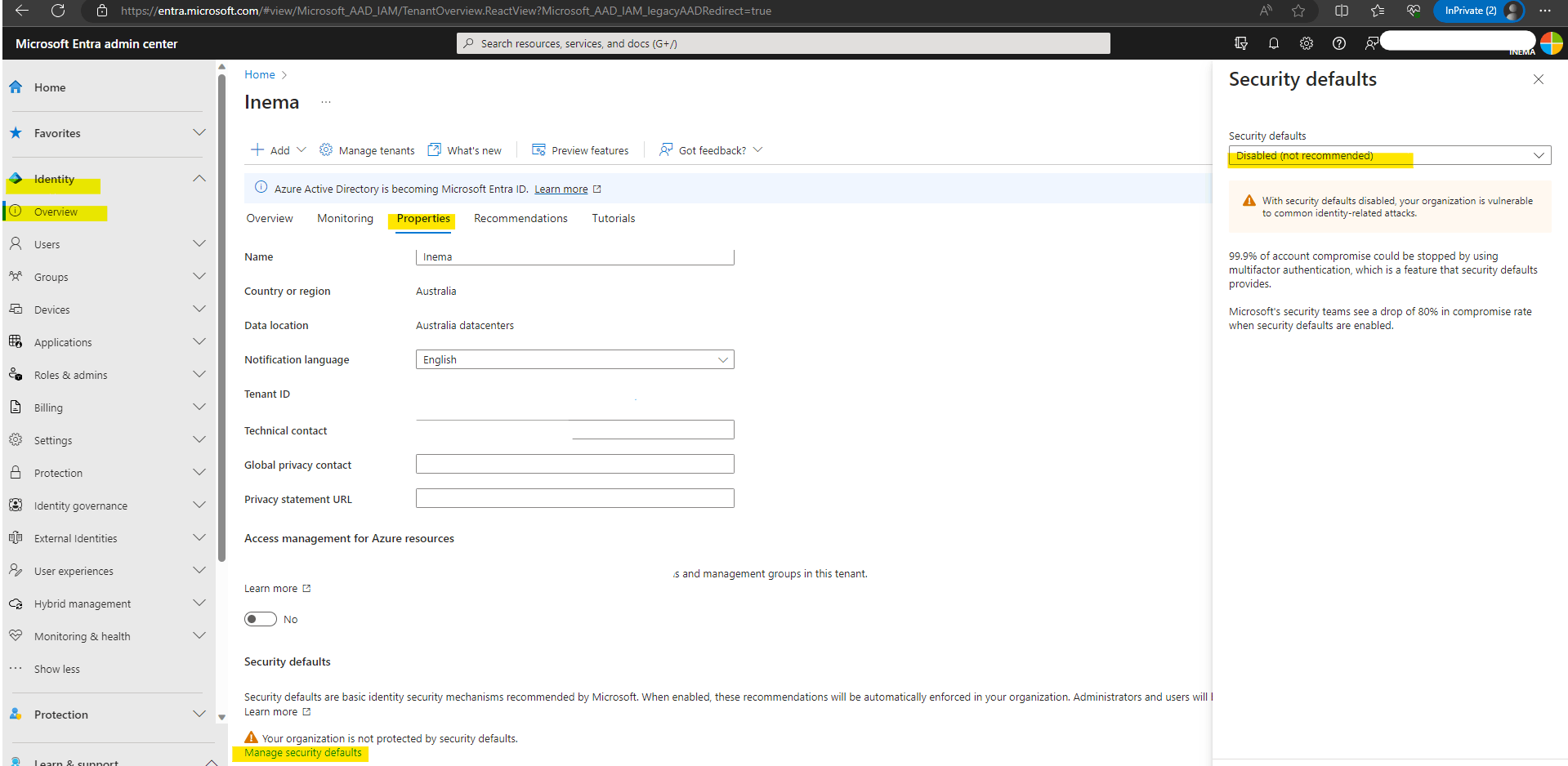Click the Privacy statement URL field
This screenshot has height=766, width=1568.
click(x=574, y=498)
